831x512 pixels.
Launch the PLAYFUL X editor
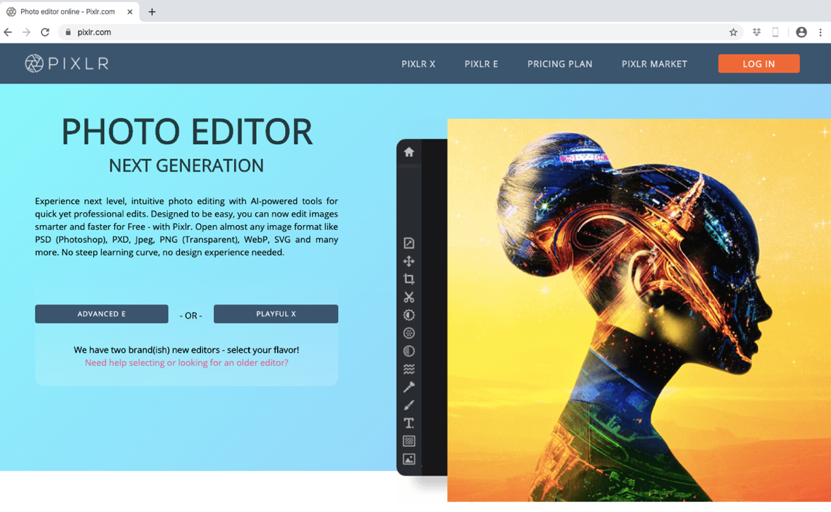pyautogui.click(x=276, y=314)
